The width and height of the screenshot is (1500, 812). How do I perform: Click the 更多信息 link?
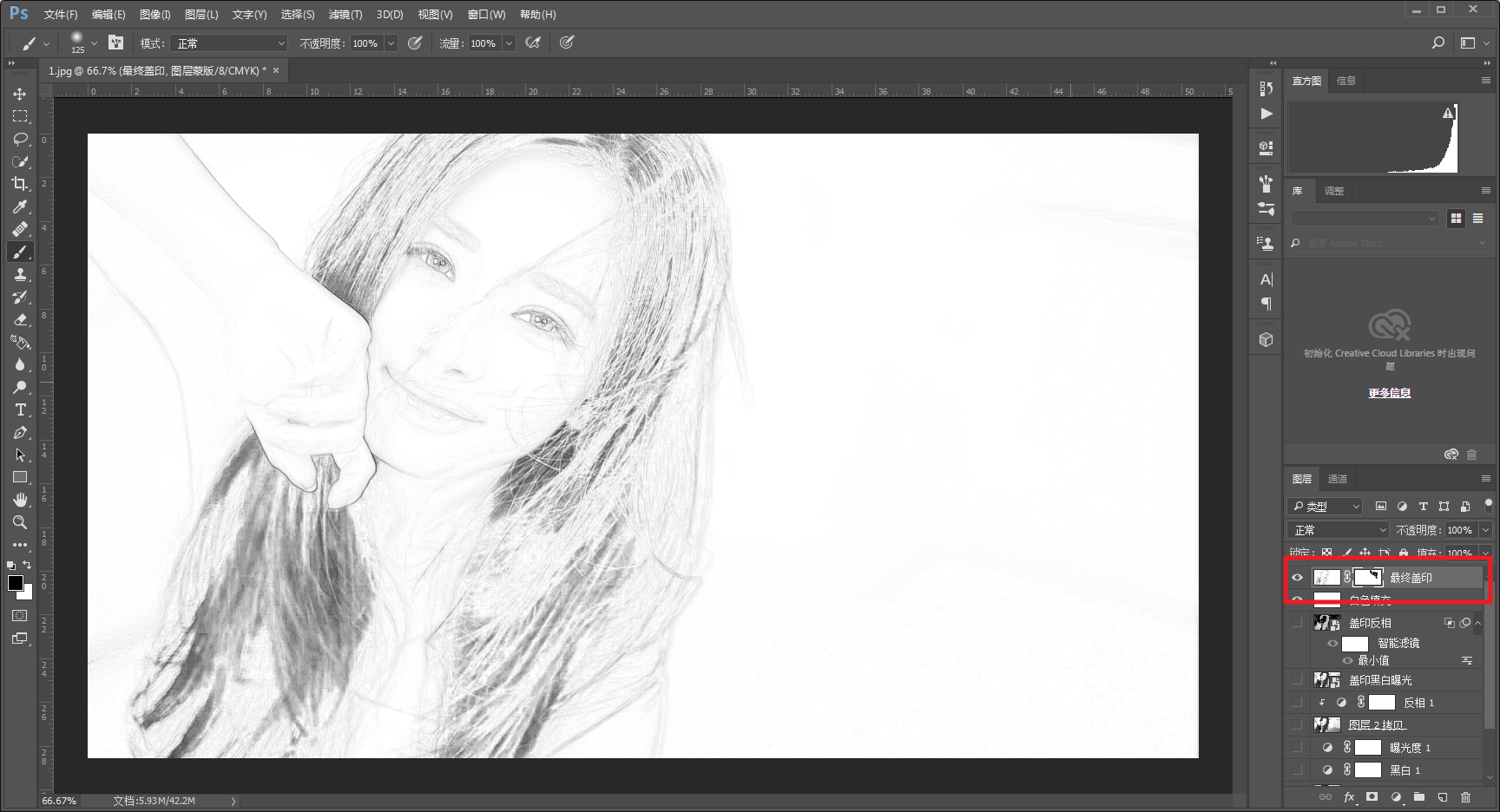[x=1390, y=393]
